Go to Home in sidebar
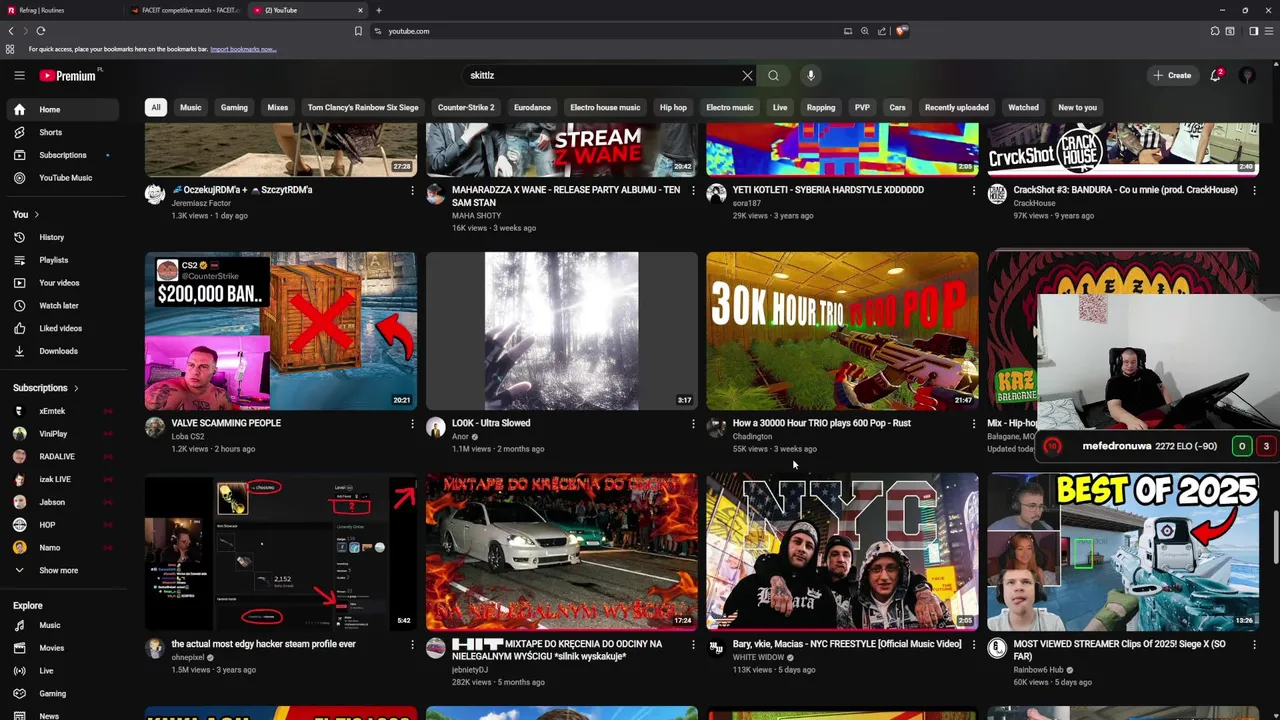1280x720 pixels. pyautogui.click(x=63, y=109)
